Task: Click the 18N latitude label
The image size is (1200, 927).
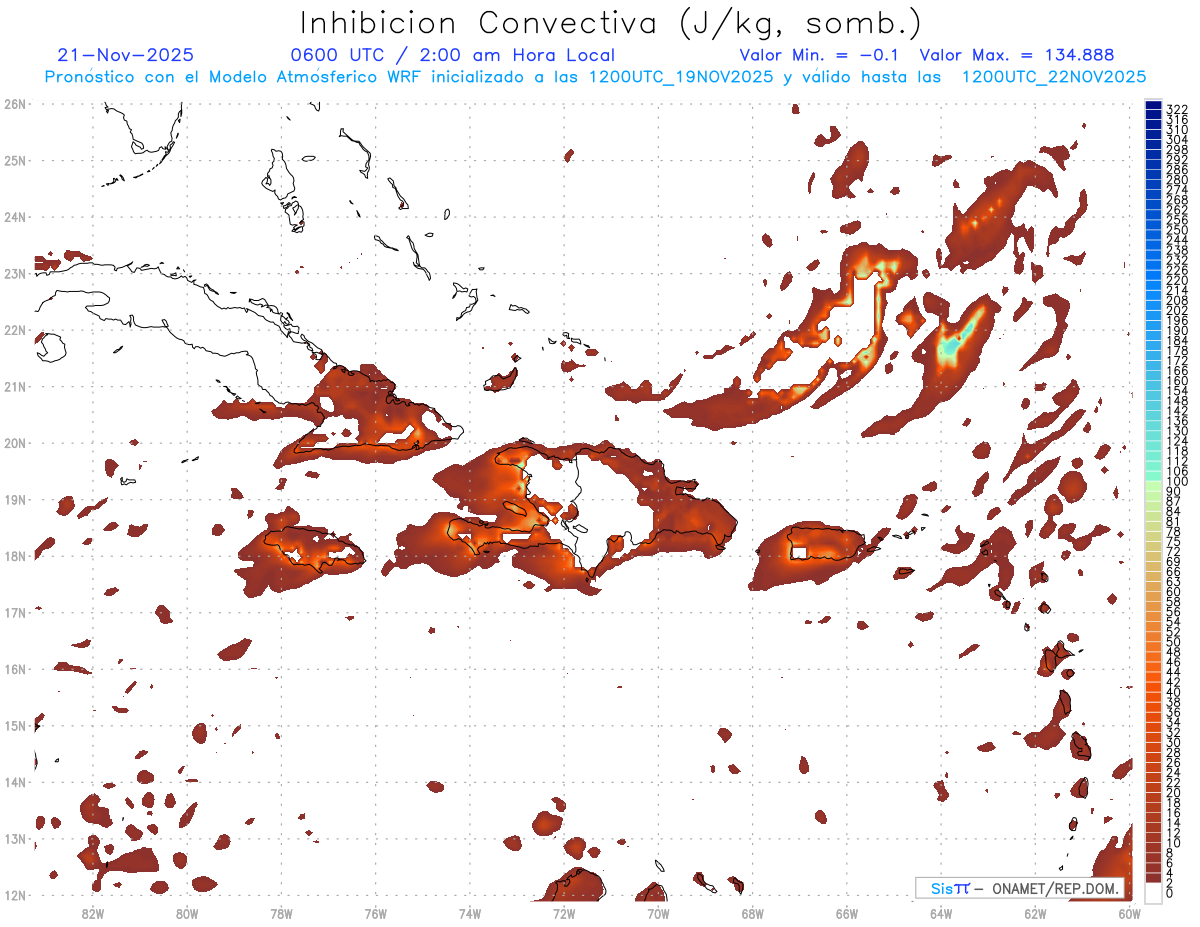Action: tap(15, 556)
